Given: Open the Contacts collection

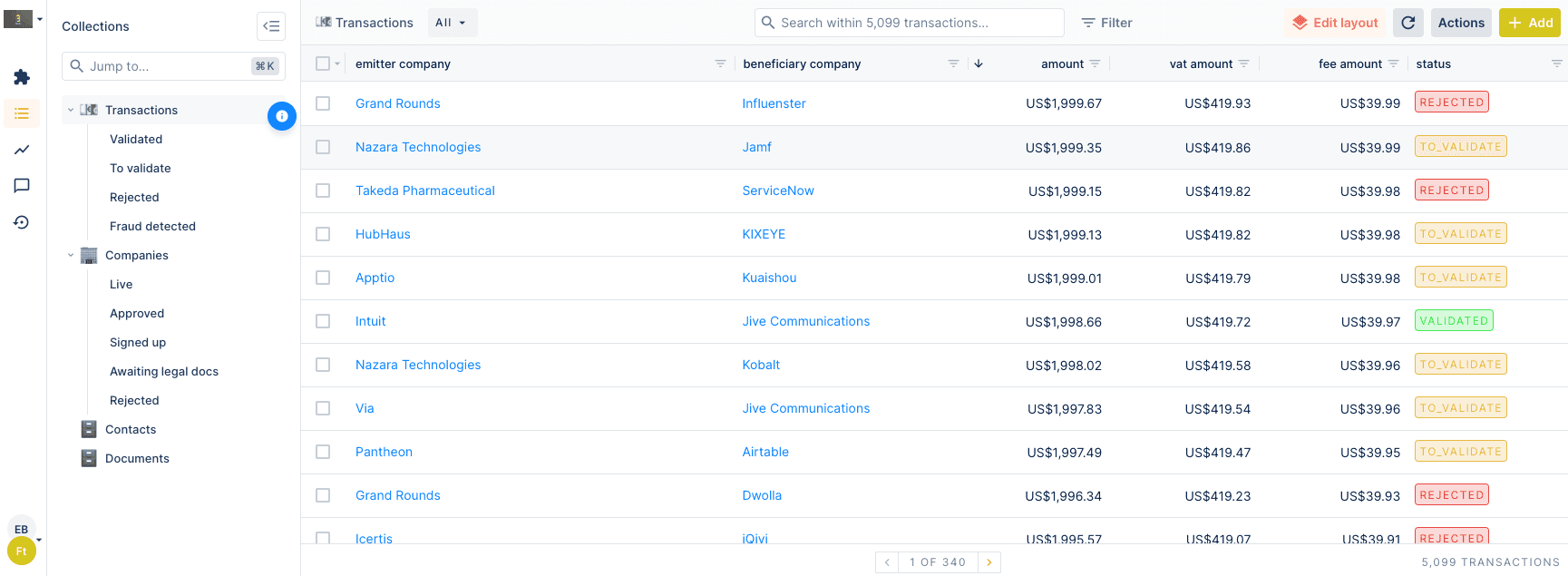Looking at the screenshot, I should coord(131,429).
